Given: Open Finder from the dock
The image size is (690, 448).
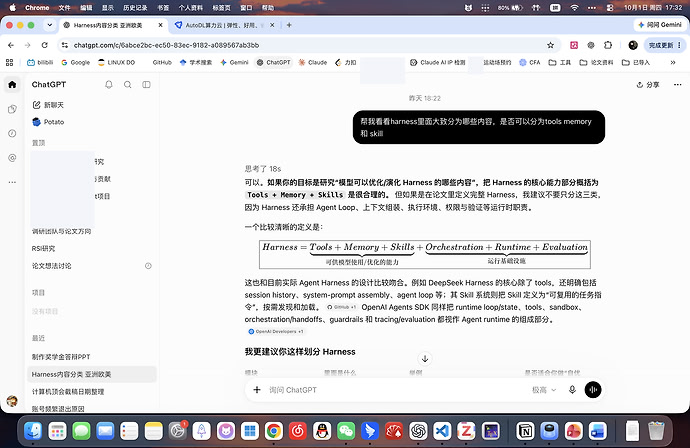Looking at the screenshot, I should pos(33,431).
